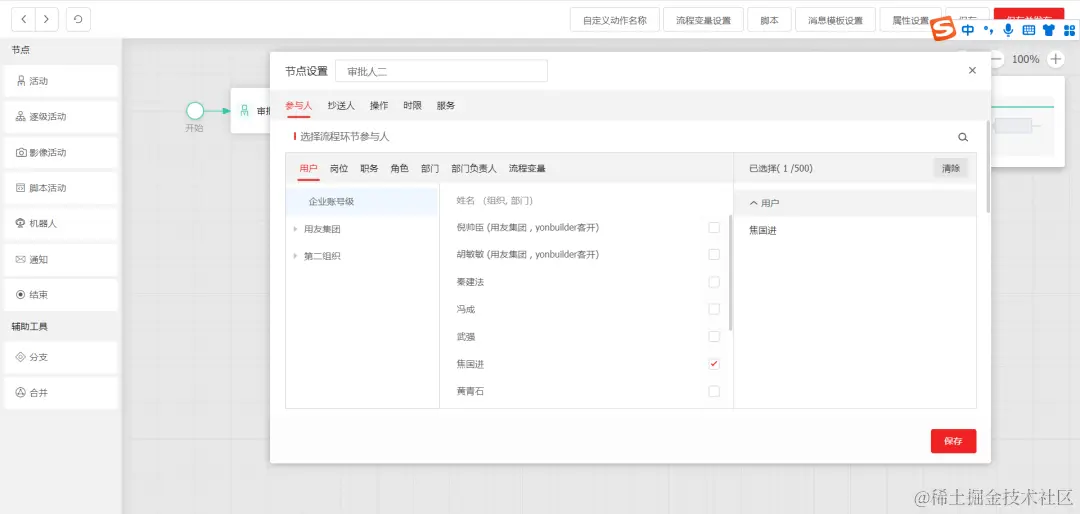Viewport: 1080px width, 514px height.
Task: Select the 活动 node item
Action: (x=61, y=81)
